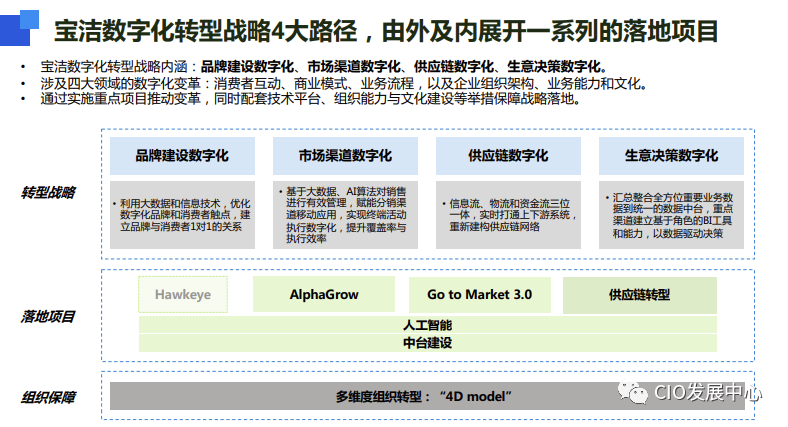The image size is (788, 427).
Task: Click the 品牌建设数字化 header box
Action: coord(182,156)
